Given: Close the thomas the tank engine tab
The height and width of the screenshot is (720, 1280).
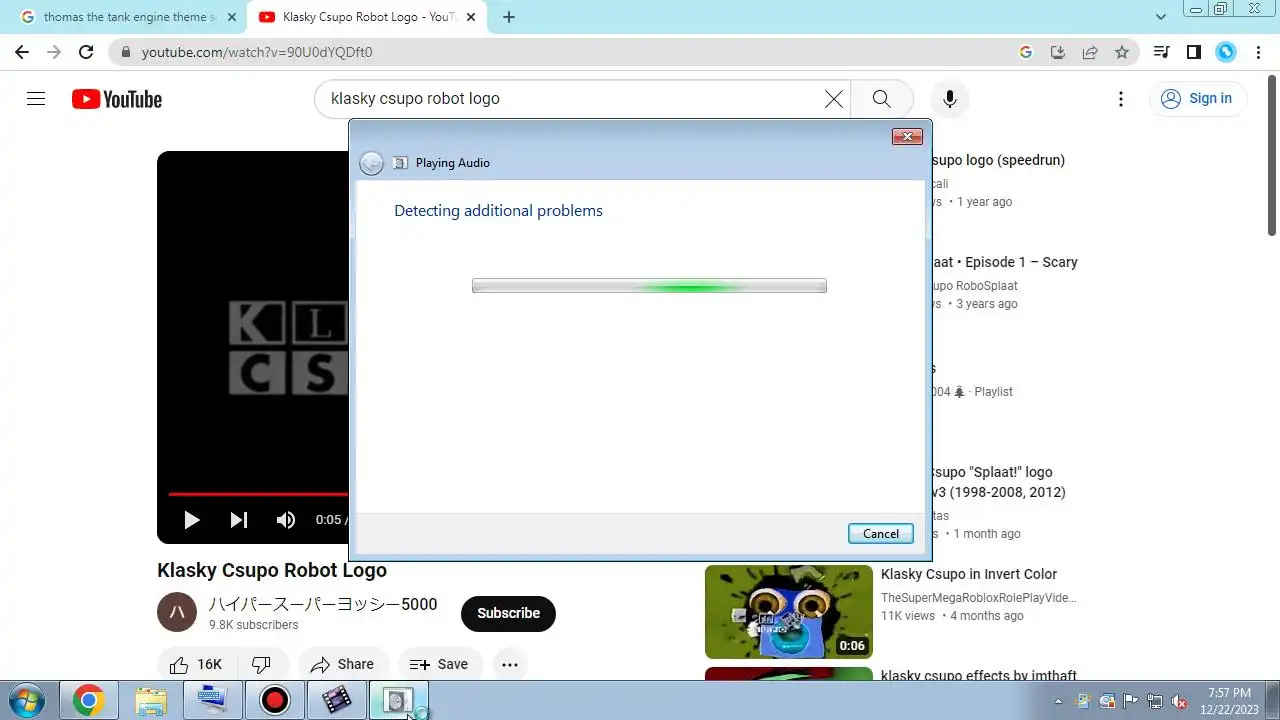Looking at the screenshot, I should 232,17.
